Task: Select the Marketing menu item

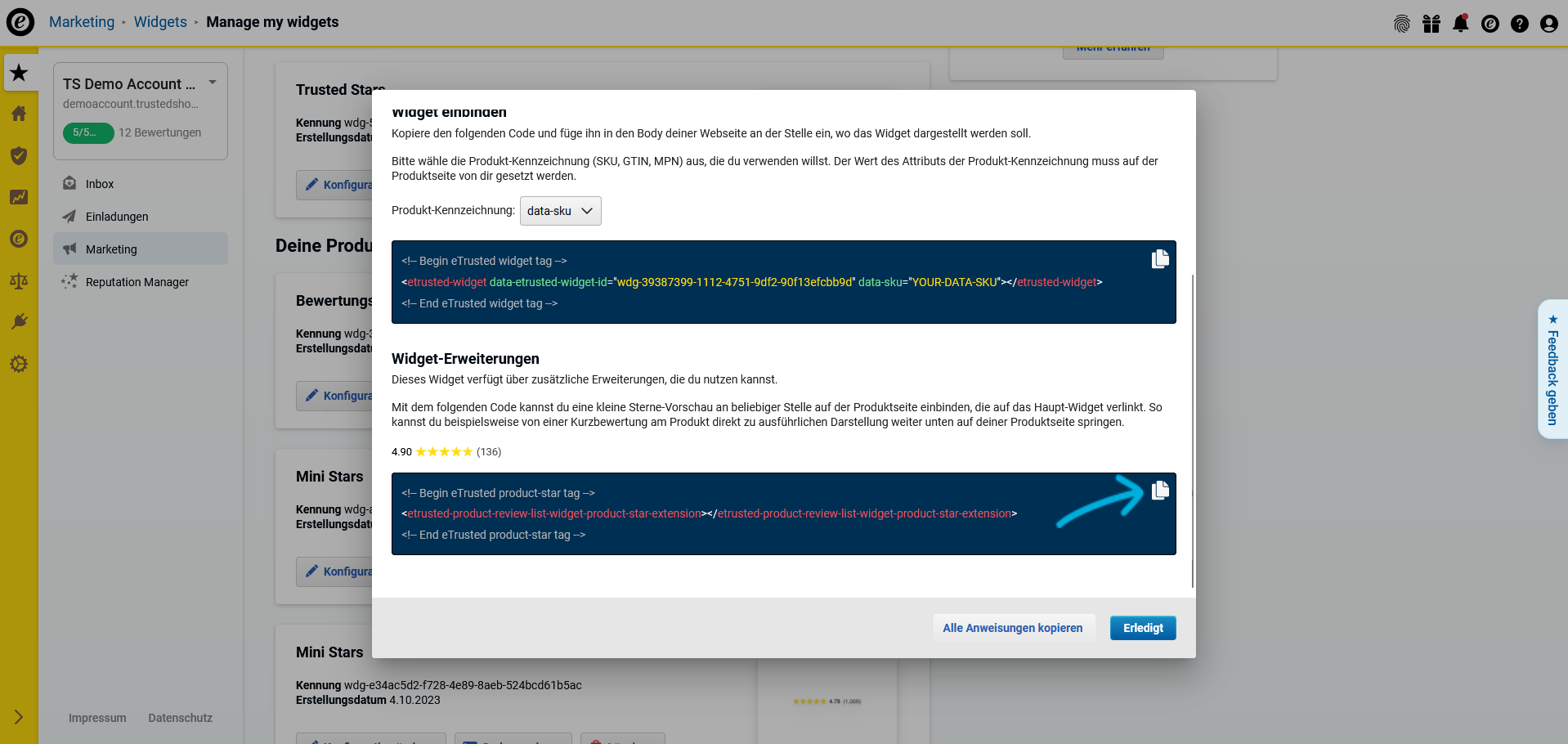Action: (141, 249)
